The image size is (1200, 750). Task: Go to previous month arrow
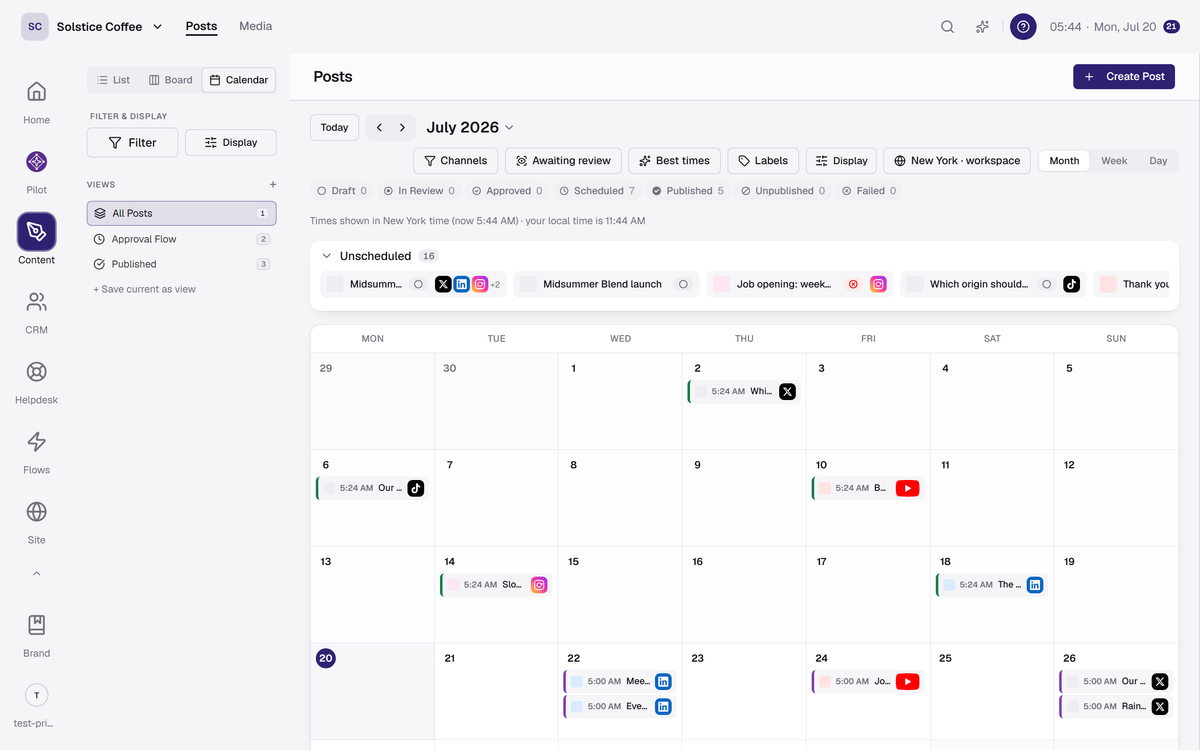click(379, 127)
